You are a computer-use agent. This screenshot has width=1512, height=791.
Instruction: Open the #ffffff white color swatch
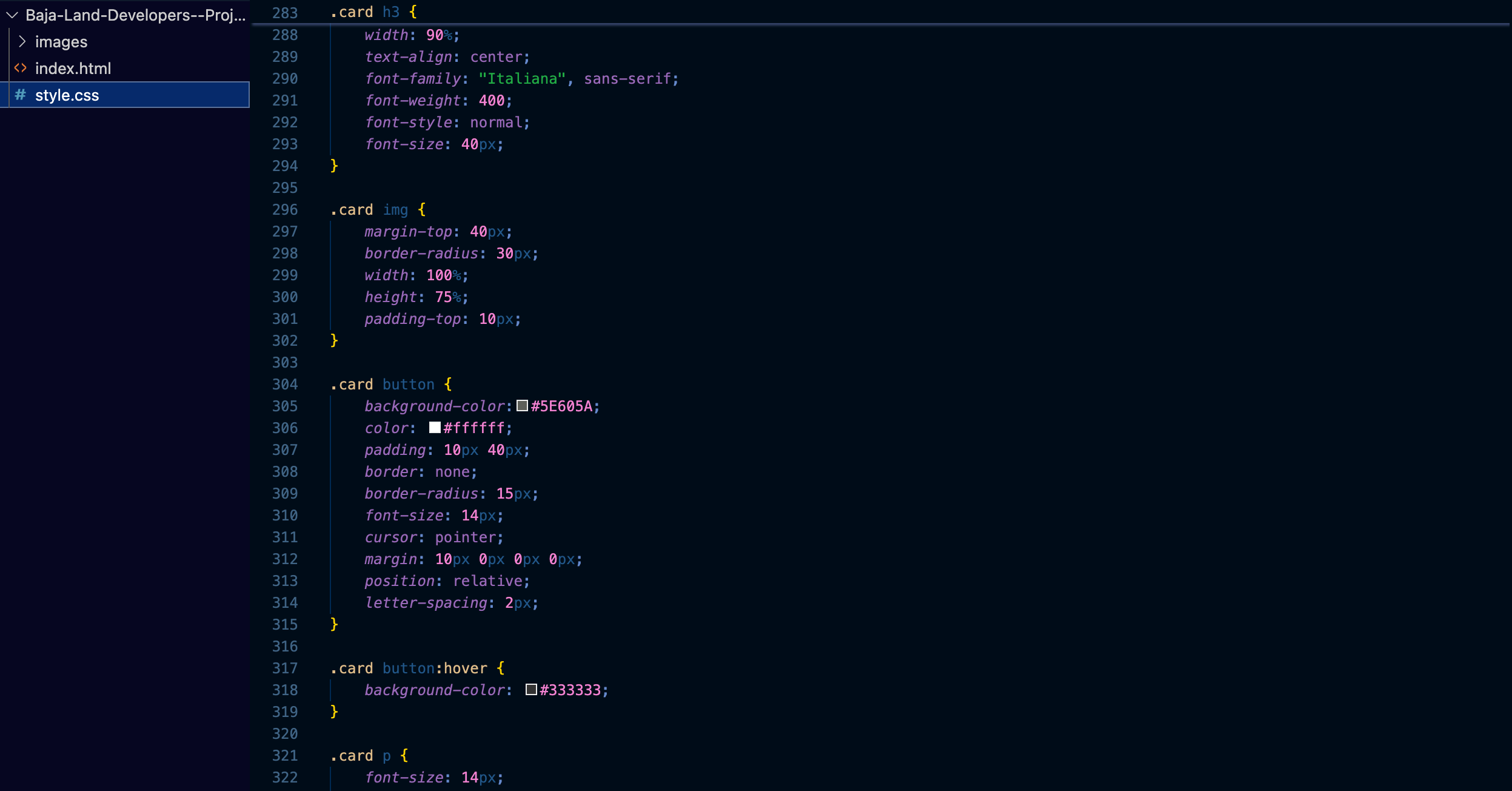(435, 428)
